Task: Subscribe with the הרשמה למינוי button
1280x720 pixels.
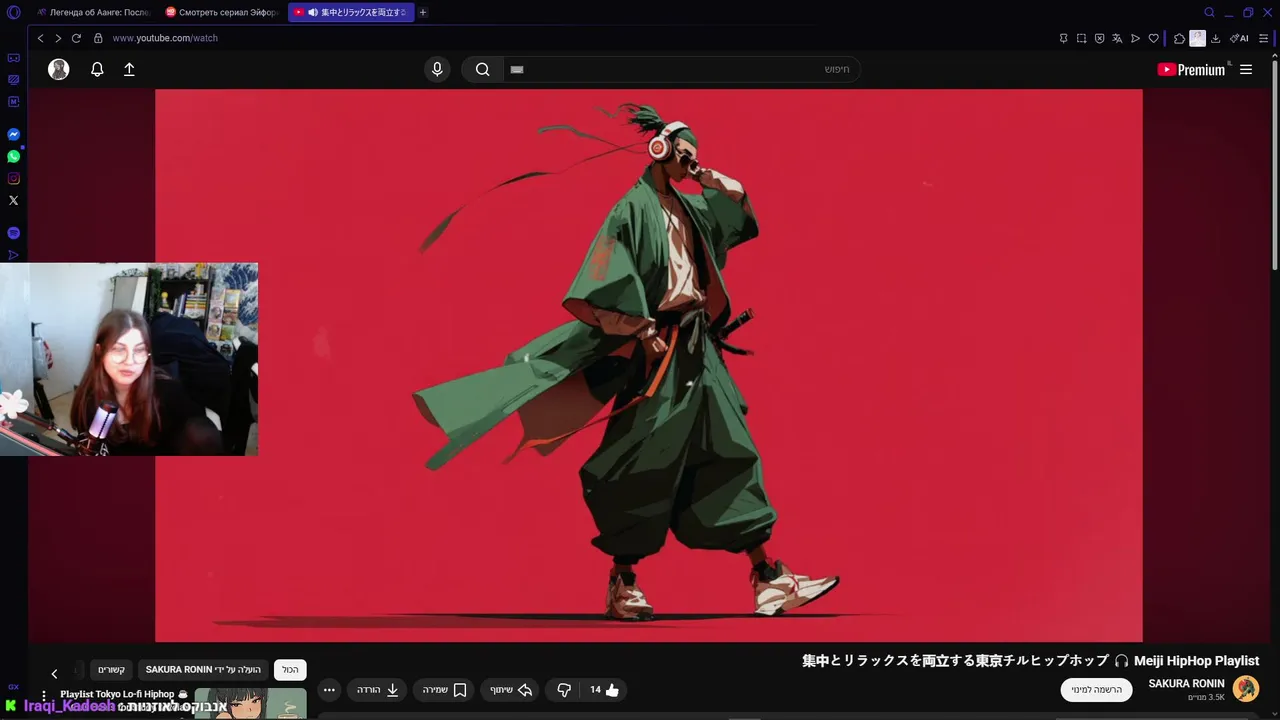Action: click(x=1096, y=690)
